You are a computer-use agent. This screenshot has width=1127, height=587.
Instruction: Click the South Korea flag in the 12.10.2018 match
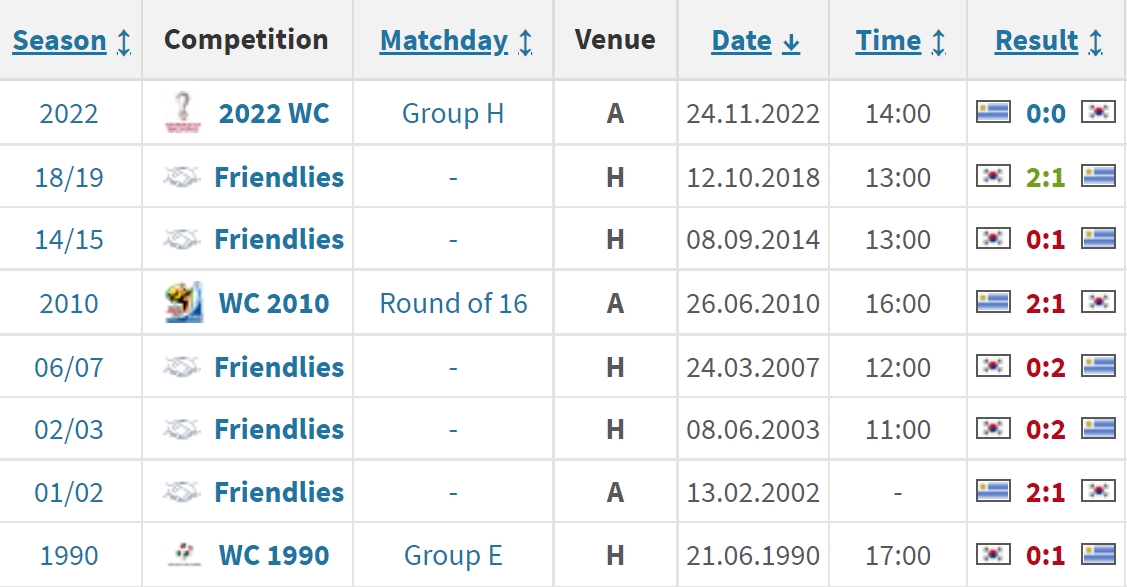993,176
